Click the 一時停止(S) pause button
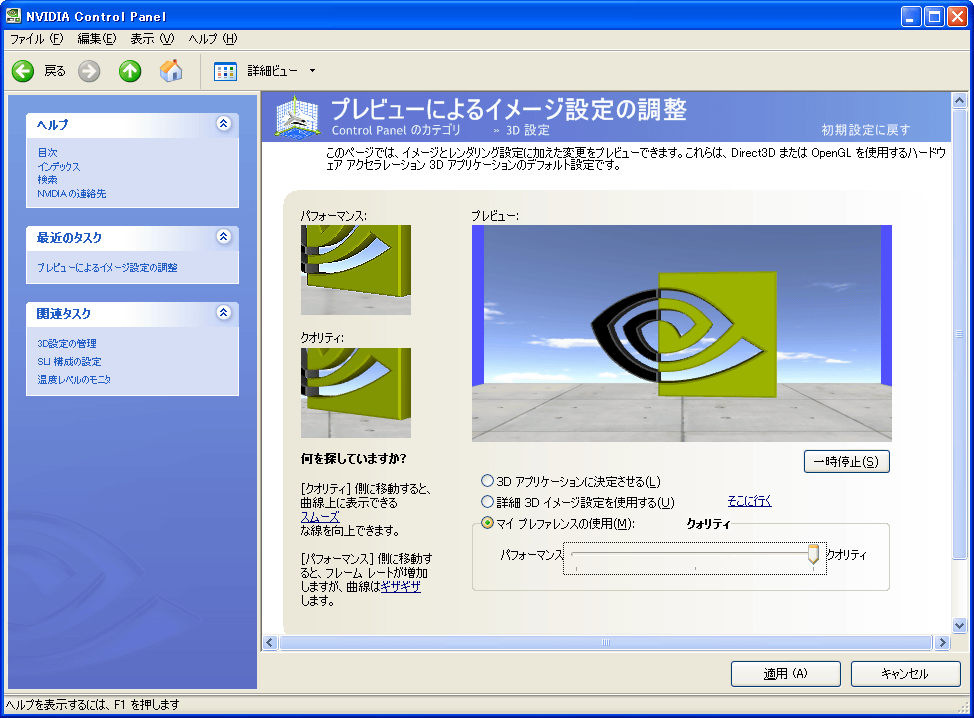The width and height of the screenshot is (974, 718). [847, 461]
